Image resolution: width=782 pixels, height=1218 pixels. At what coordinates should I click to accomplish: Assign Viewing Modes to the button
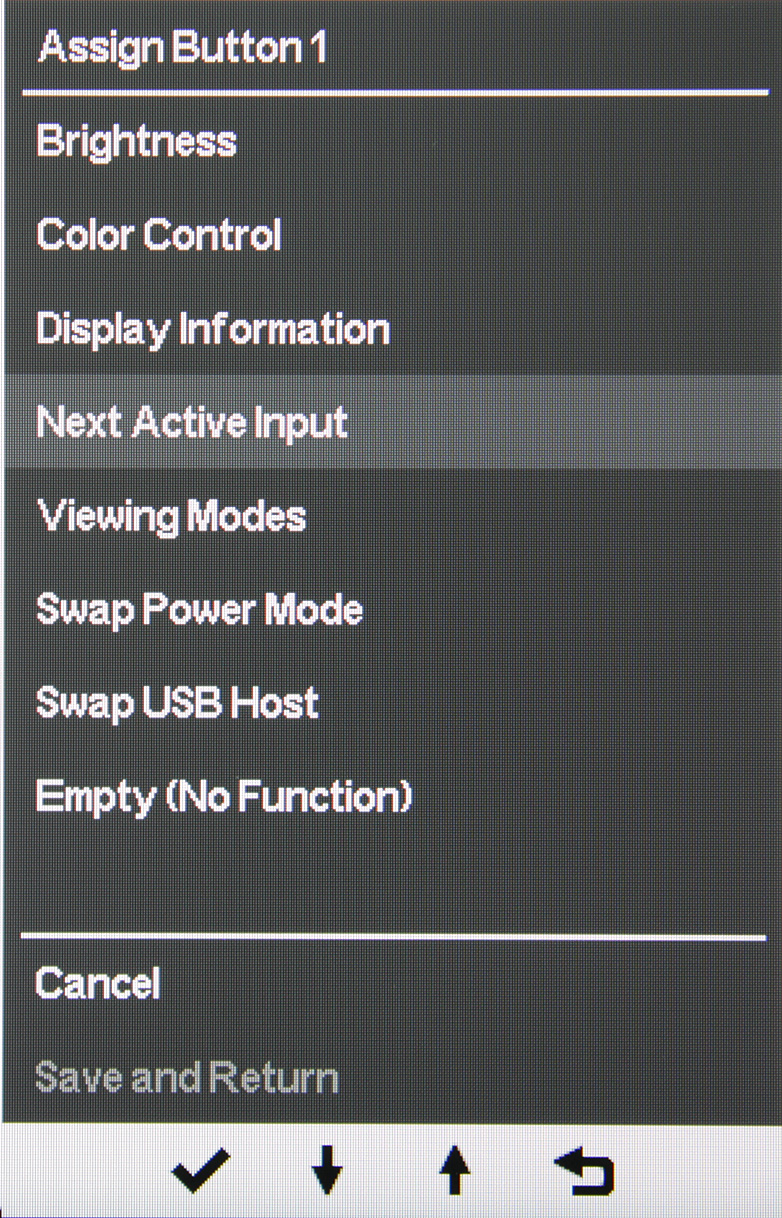click(x=171, y=517)
